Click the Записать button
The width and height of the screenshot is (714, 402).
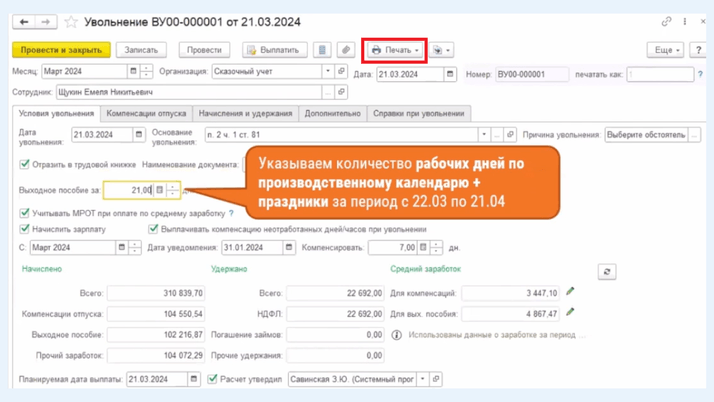(141, 50)
